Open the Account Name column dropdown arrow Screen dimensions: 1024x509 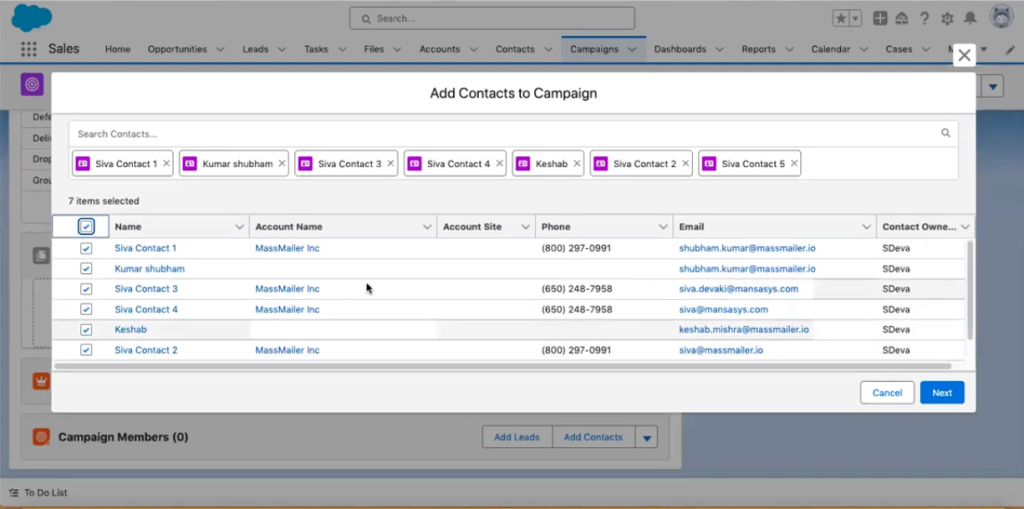[x=427, y=227]
